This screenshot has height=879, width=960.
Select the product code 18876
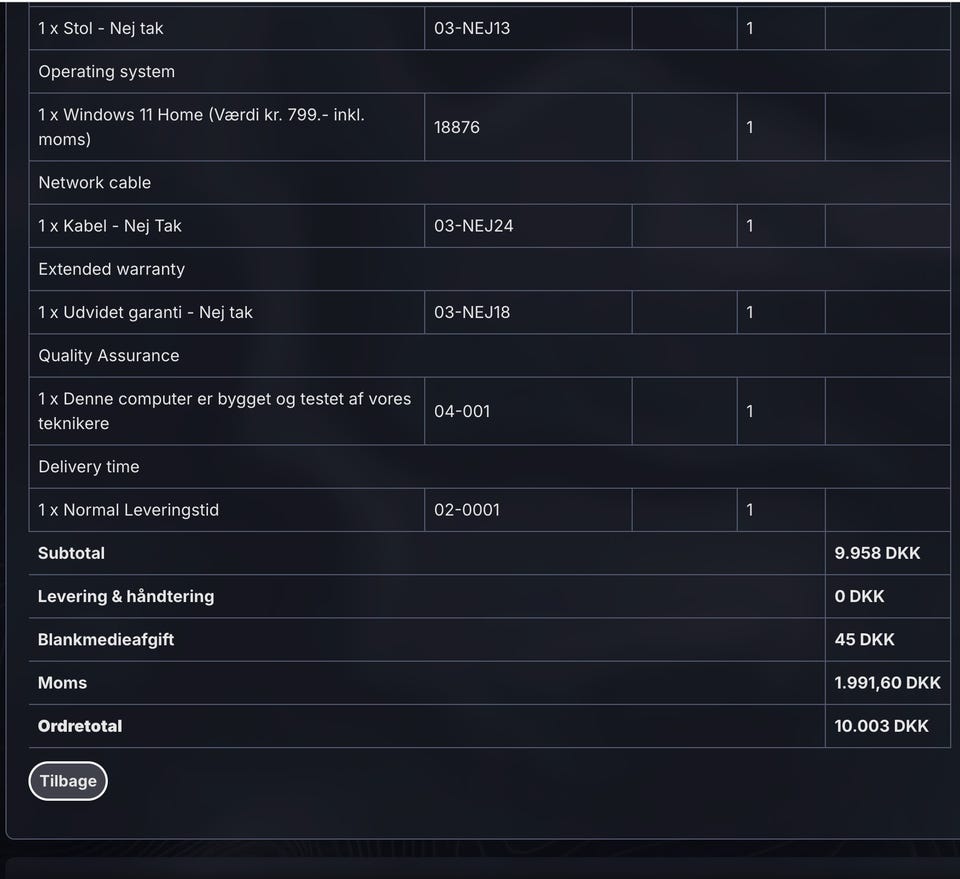(457, 127)
